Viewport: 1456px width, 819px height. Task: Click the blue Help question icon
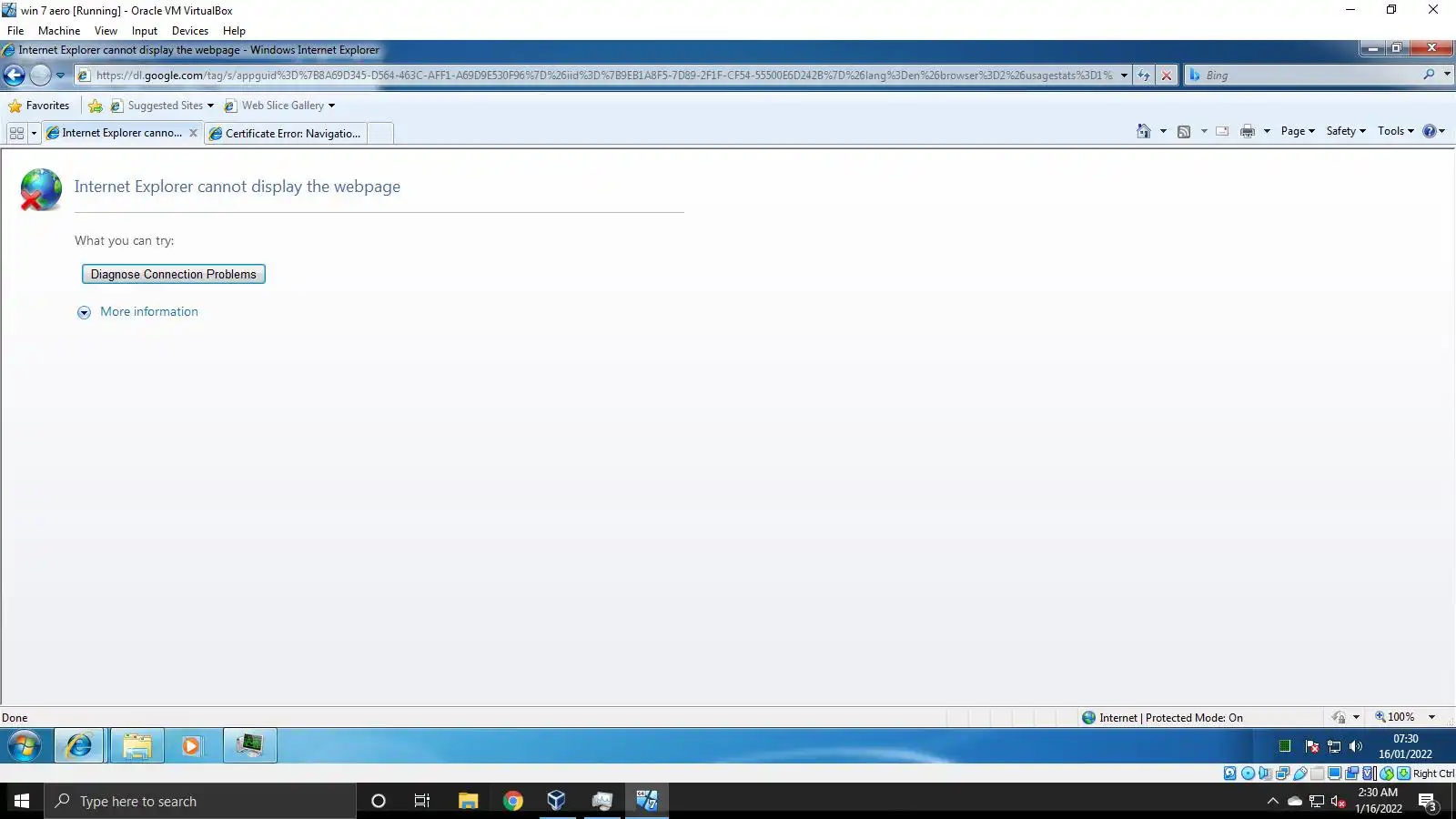pyautogui.click(x=1430, y=131)
